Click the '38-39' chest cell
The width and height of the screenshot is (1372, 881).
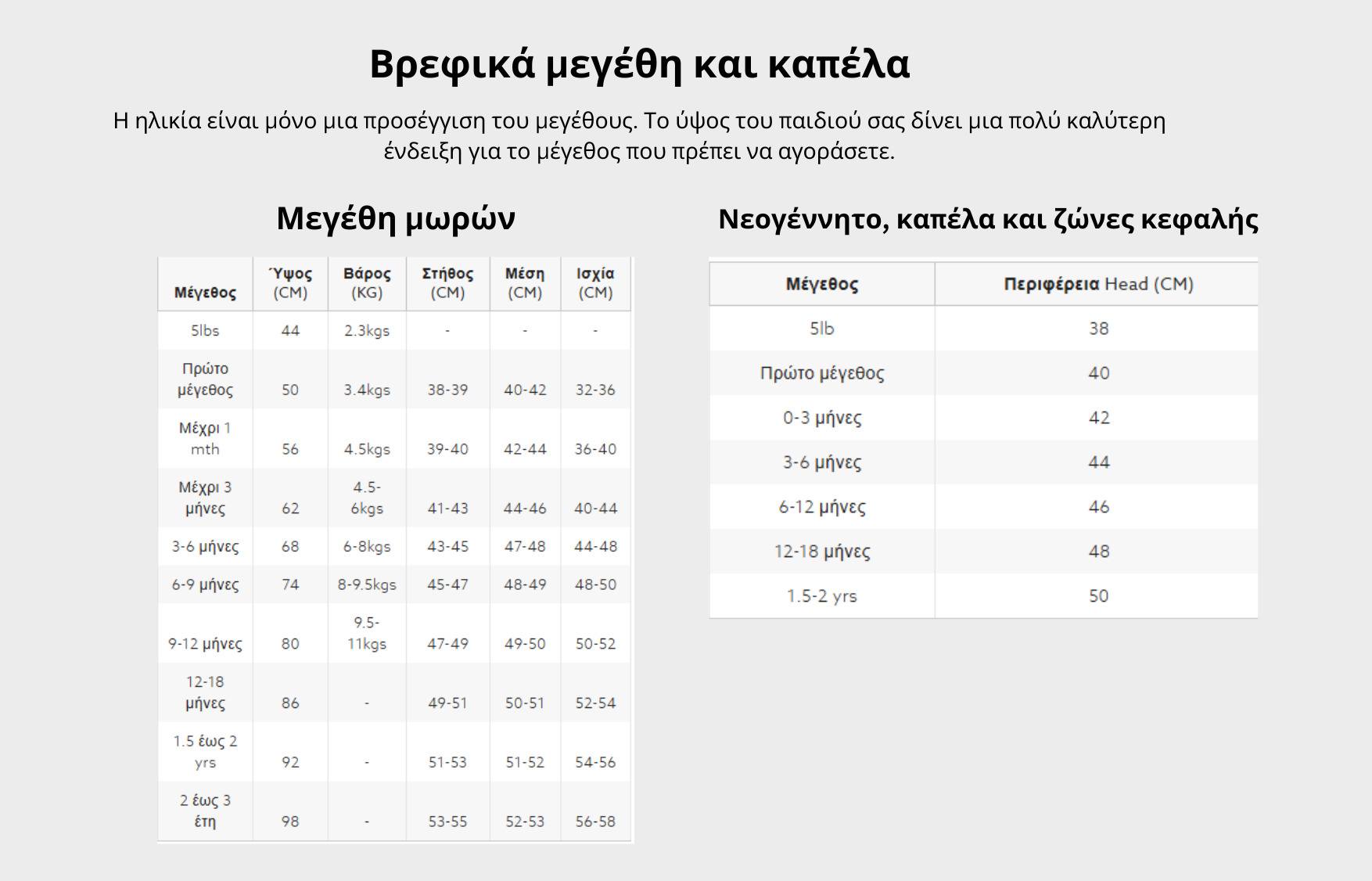tap(447, 390)
